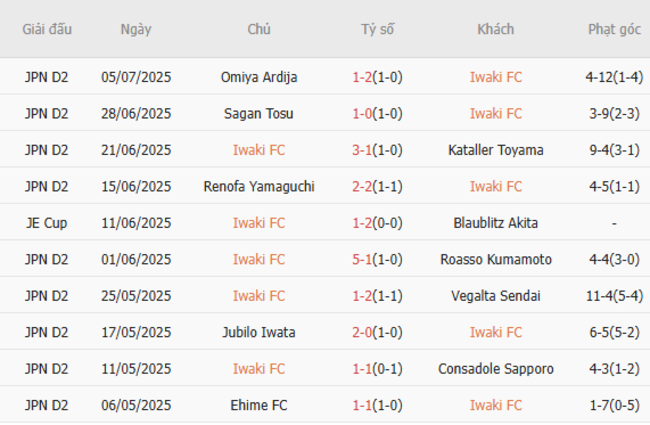Open the Consadole Sapporo team link
Screen dimensions: 650x425
[496, 369]
